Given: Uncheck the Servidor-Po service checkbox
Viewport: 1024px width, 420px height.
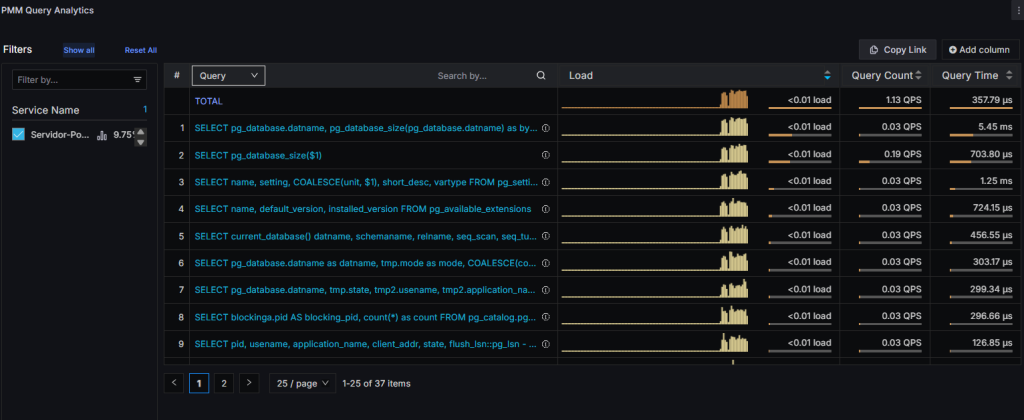Looking at the screenshot, I should pyautogui.click(x=18, y=134).
